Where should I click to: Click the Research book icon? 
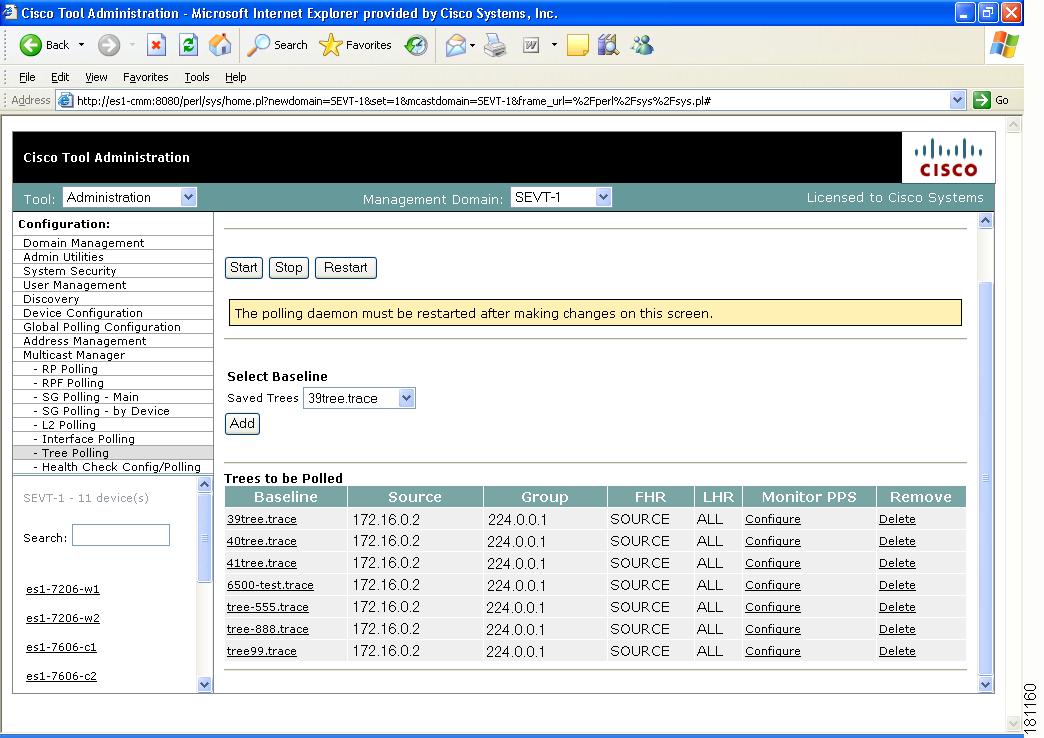coord(609,45)
